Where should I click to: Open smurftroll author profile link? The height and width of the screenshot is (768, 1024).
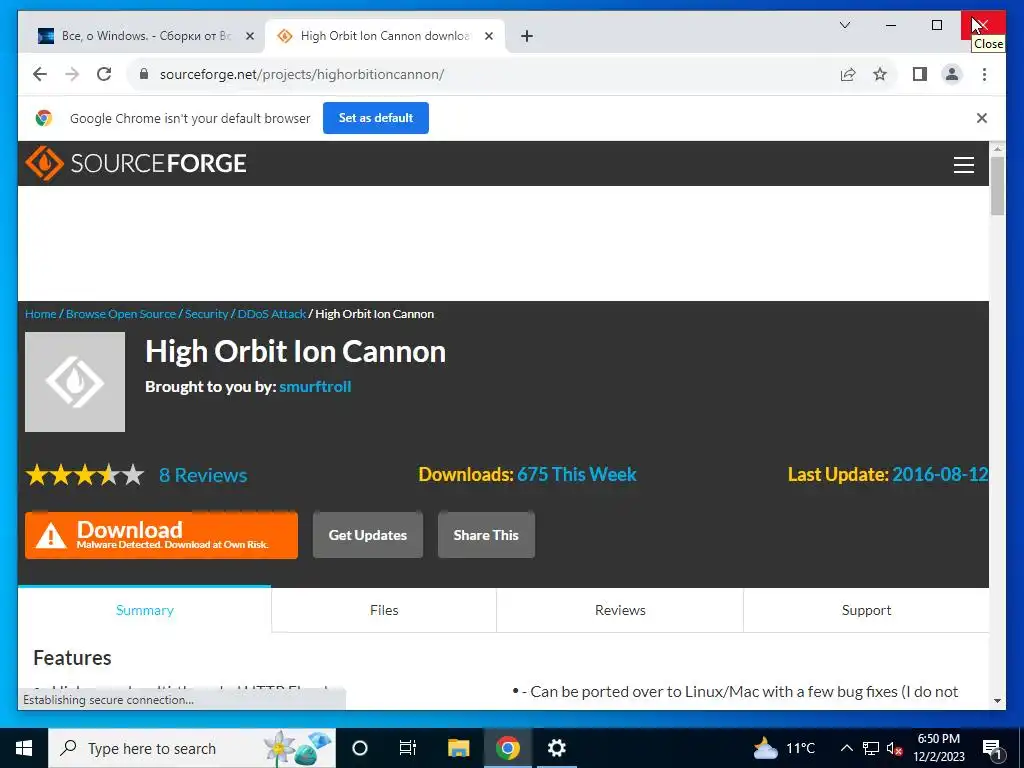coord(315,387)
